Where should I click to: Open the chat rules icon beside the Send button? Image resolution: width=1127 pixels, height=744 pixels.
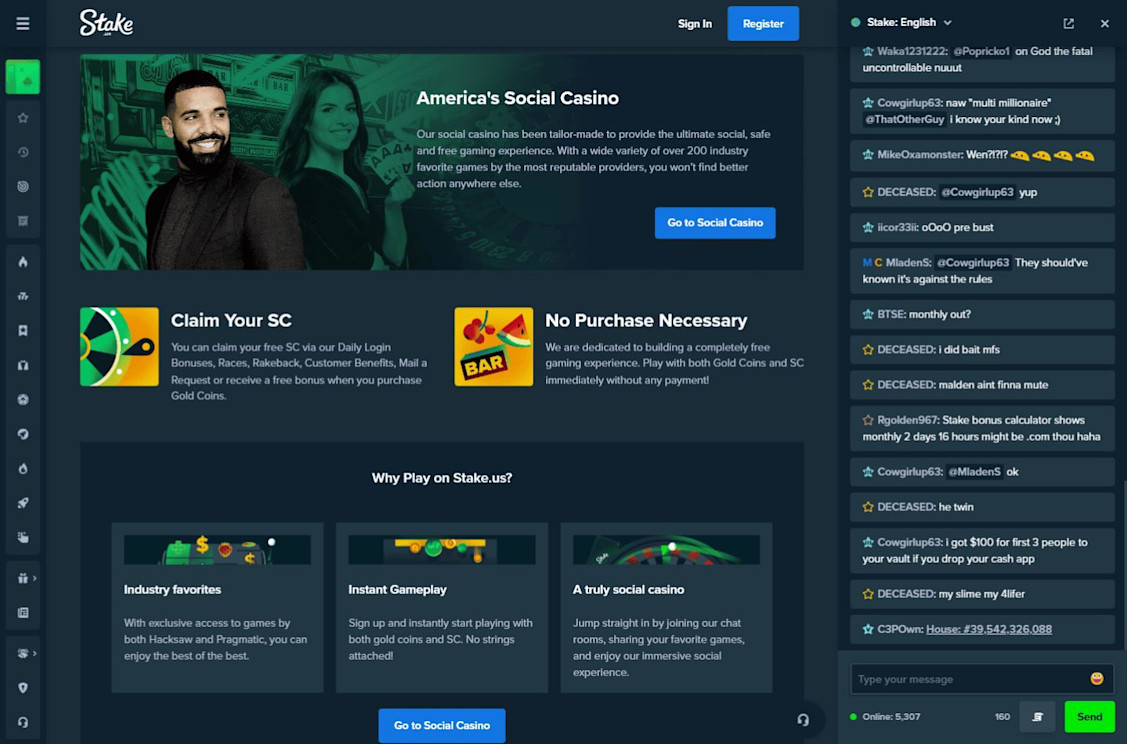[1037, 717]
